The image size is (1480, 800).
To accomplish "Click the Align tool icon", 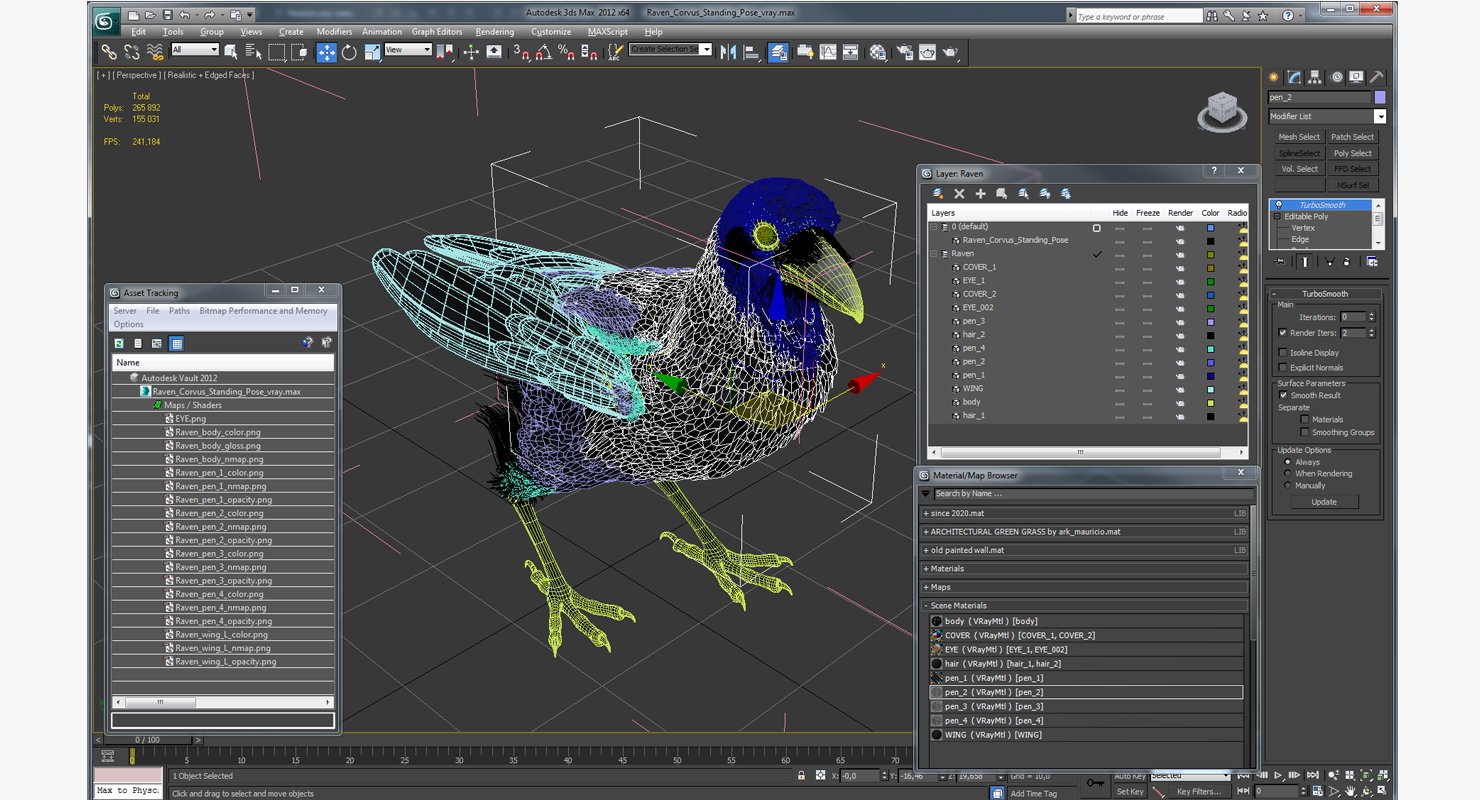I will pyautogui.click(x=752, y=52).
